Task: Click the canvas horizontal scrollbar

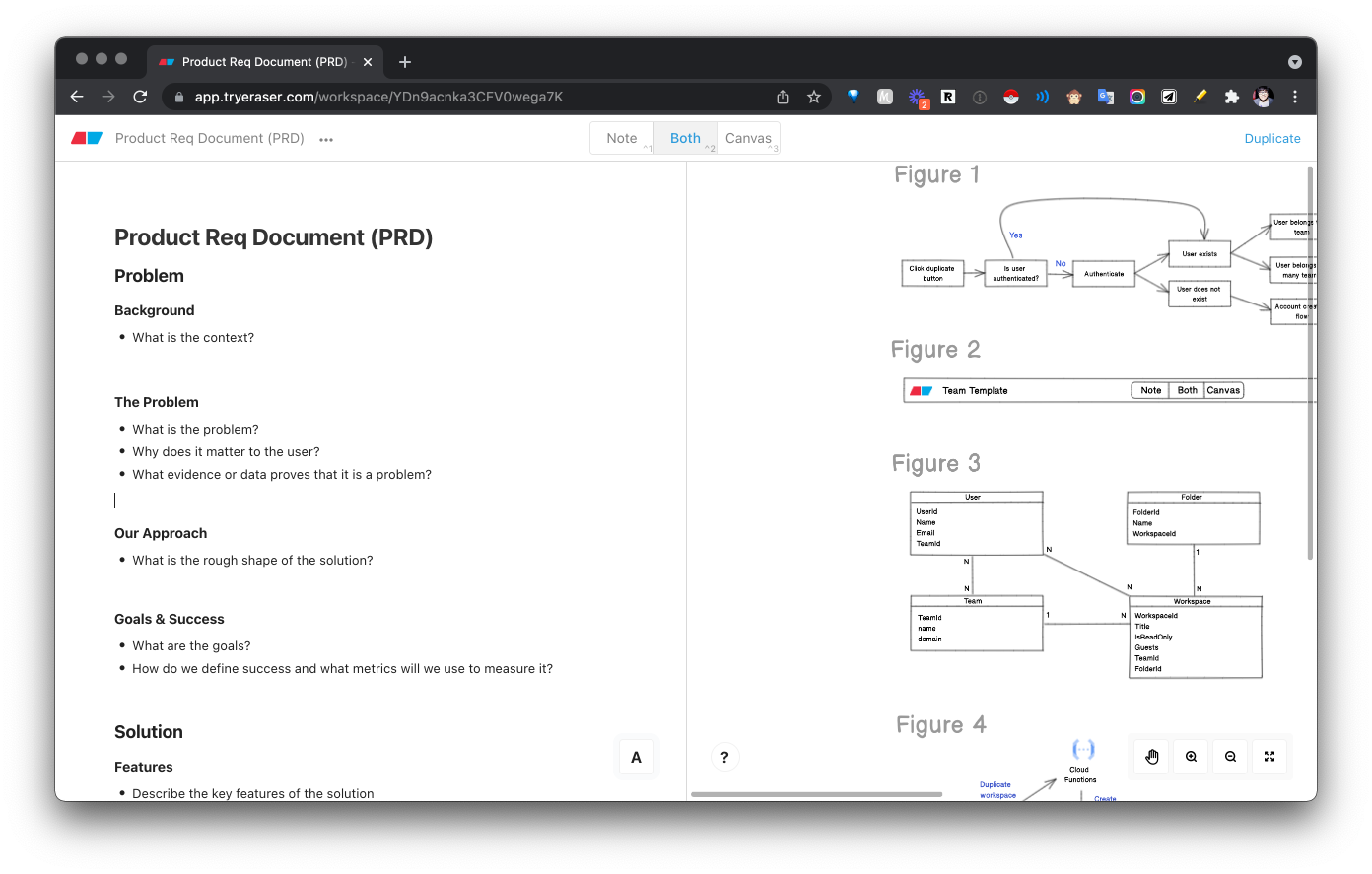Action: (x=816, y=794)
